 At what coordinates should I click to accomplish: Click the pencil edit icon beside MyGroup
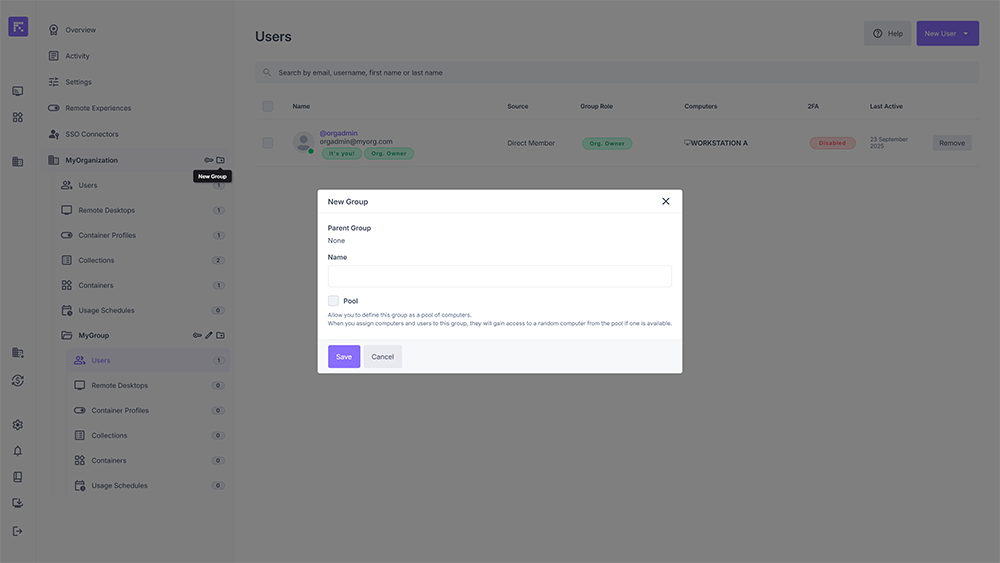[209, 335]
